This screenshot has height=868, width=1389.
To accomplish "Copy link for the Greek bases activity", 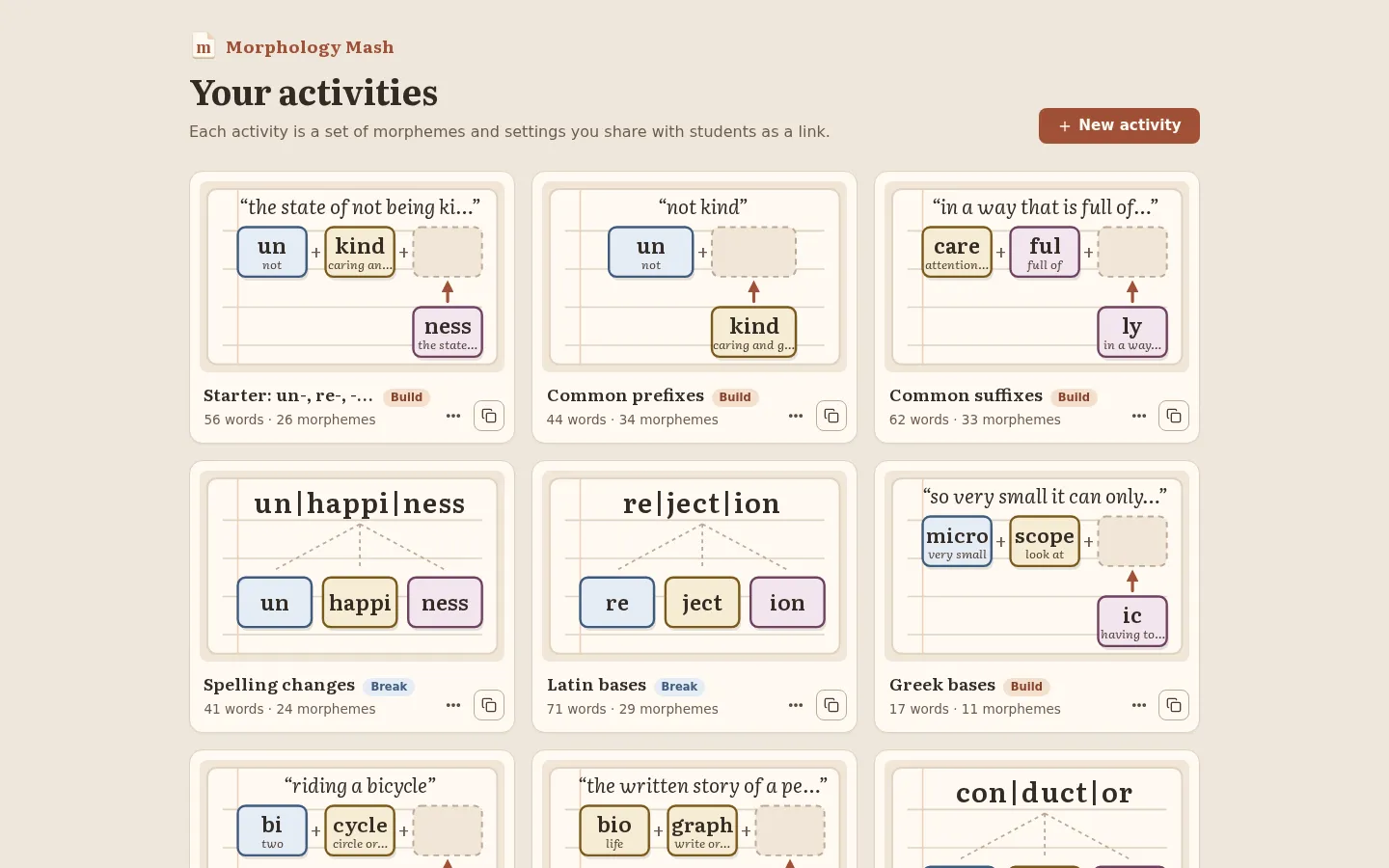I will point(1174,705).
